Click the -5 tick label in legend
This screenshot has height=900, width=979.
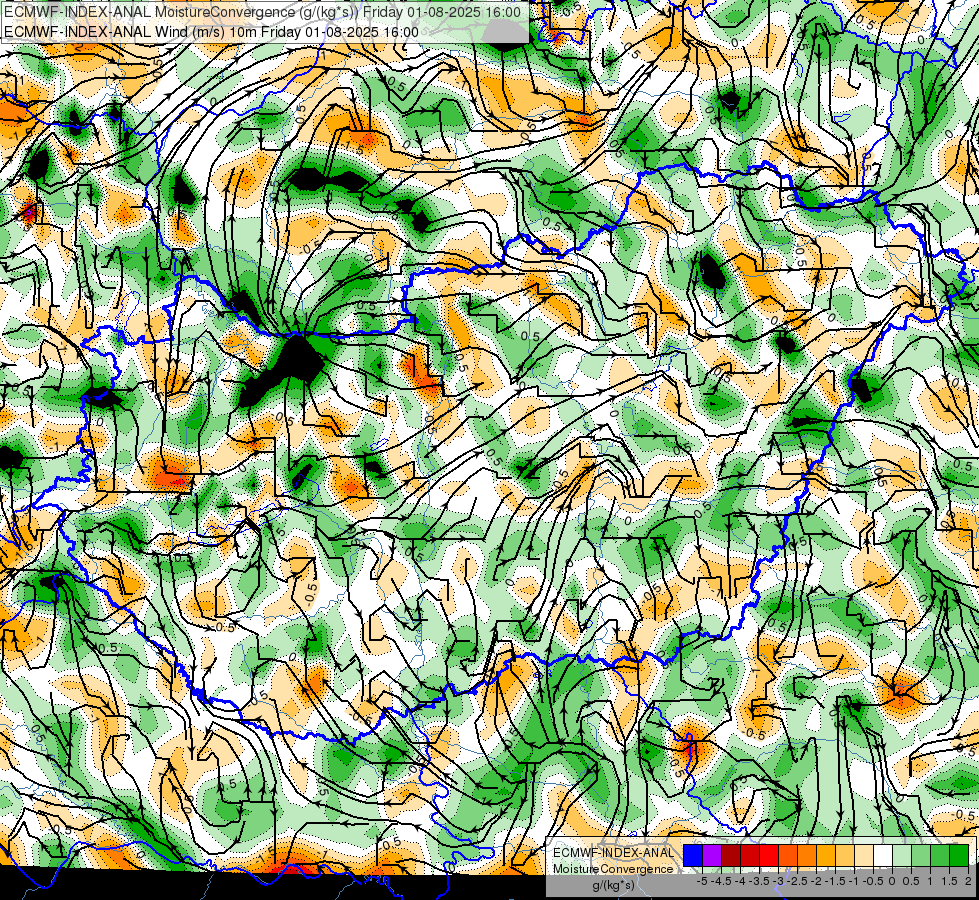tap(702, 881)
